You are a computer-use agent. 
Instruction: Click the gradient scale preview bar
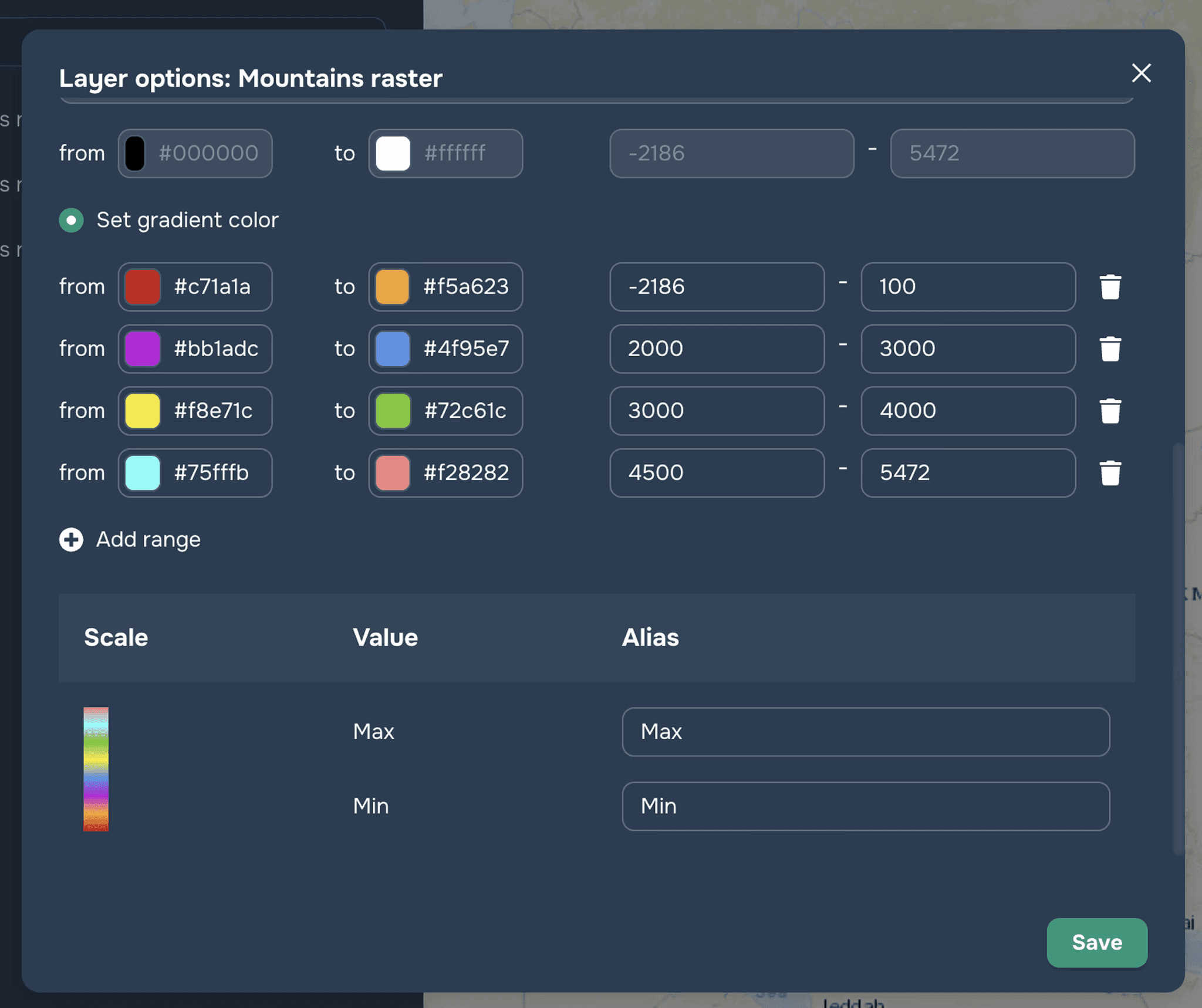(x=96, y=769)
